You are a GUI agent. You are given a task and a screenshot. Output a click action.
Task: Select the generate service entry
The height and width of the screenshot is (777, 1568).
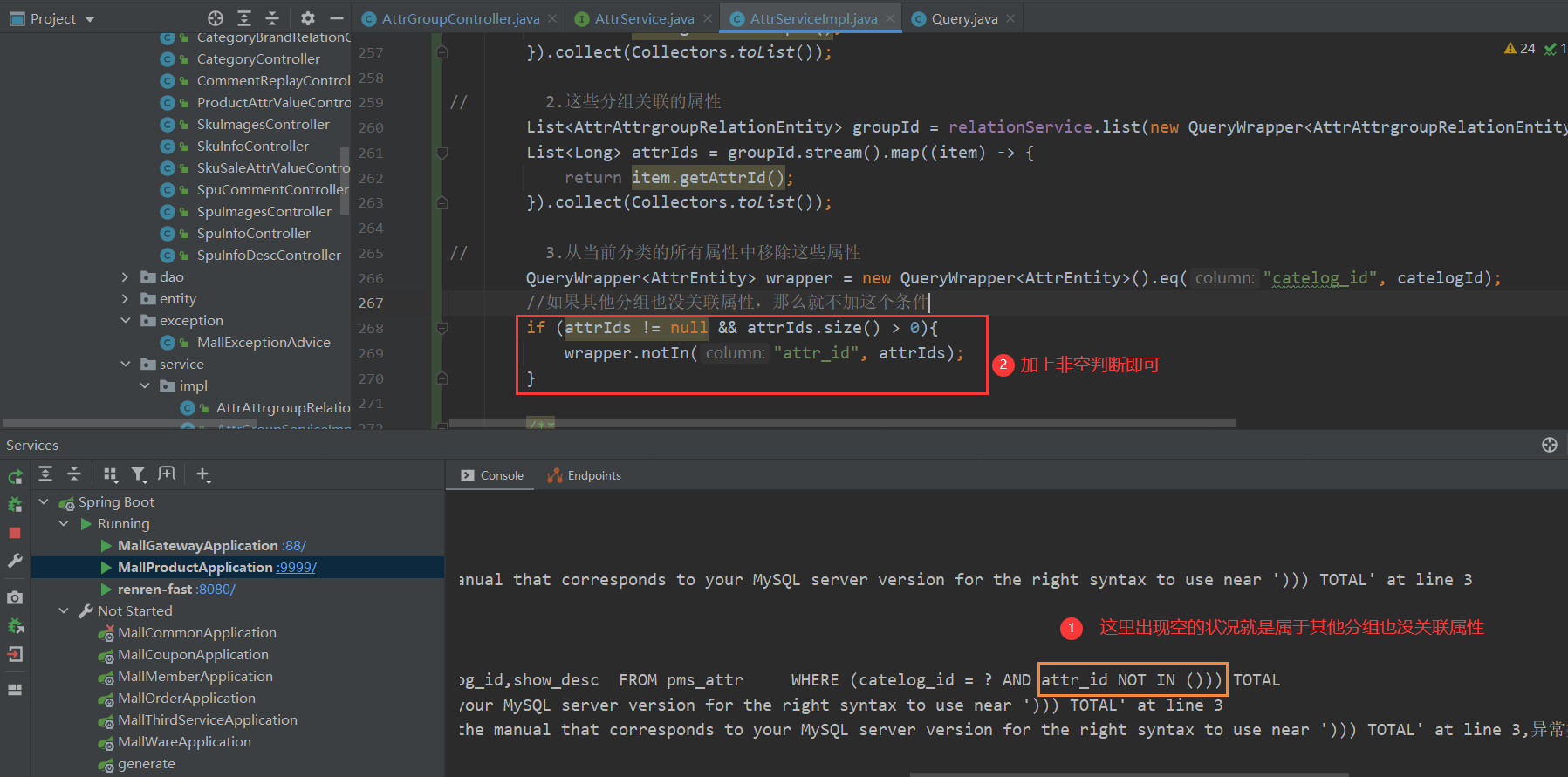pos(146,763)
